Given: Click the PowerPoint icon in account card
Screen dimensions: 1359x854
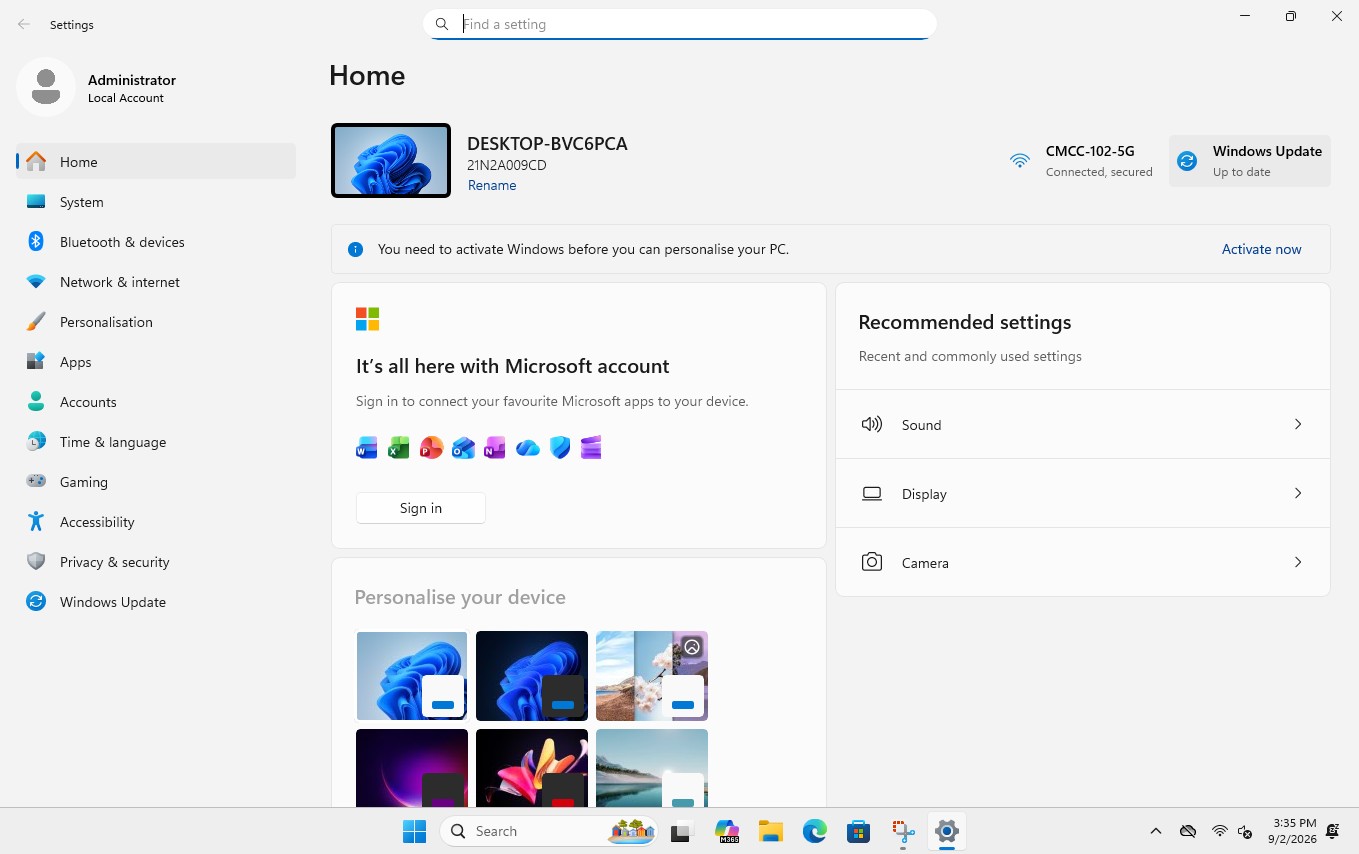Looking at the screenshot, I should pos(431,448).
